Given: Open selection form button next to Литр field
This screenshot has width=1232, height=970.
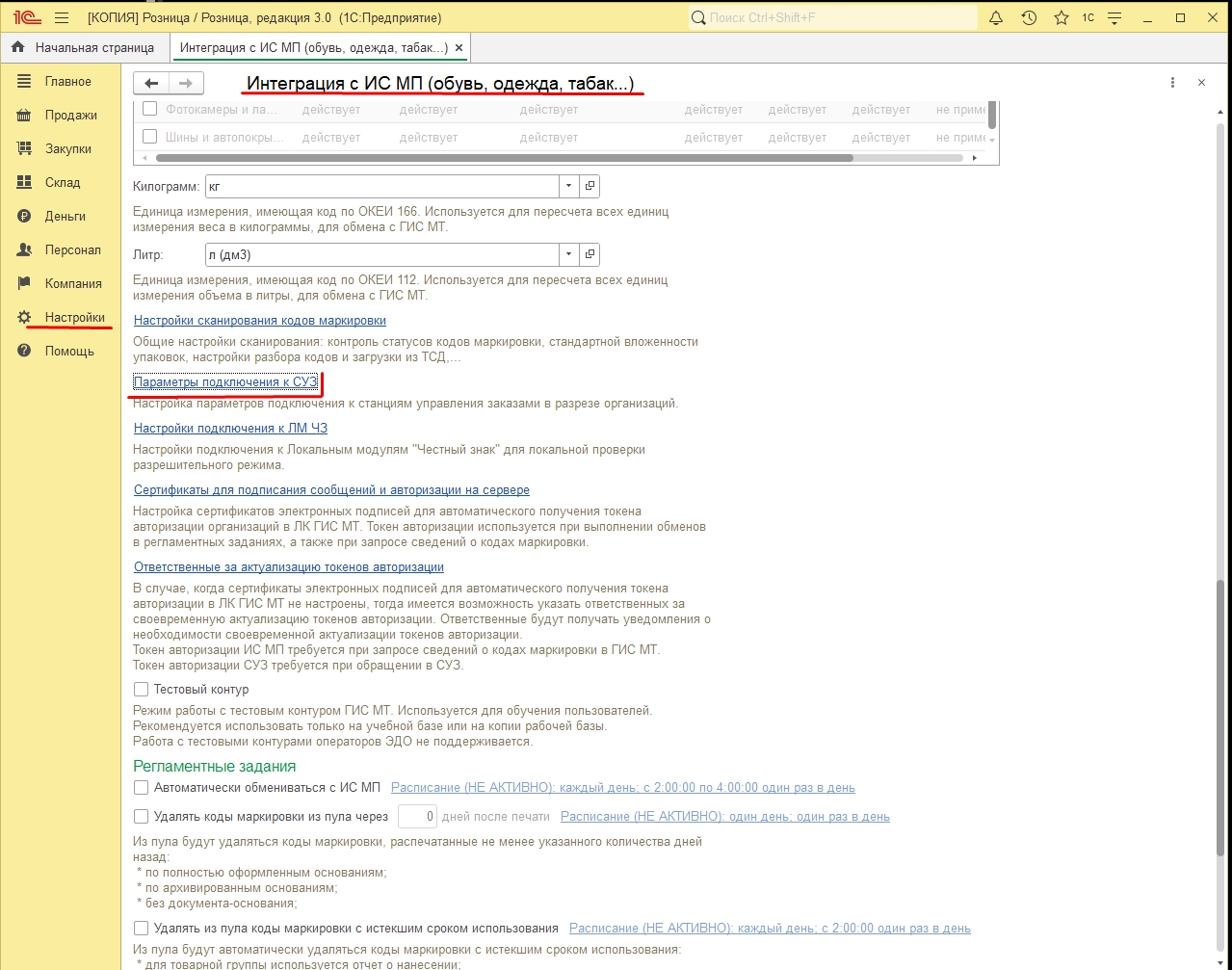Looking at the screenshot, I should [x=590, y=254].
